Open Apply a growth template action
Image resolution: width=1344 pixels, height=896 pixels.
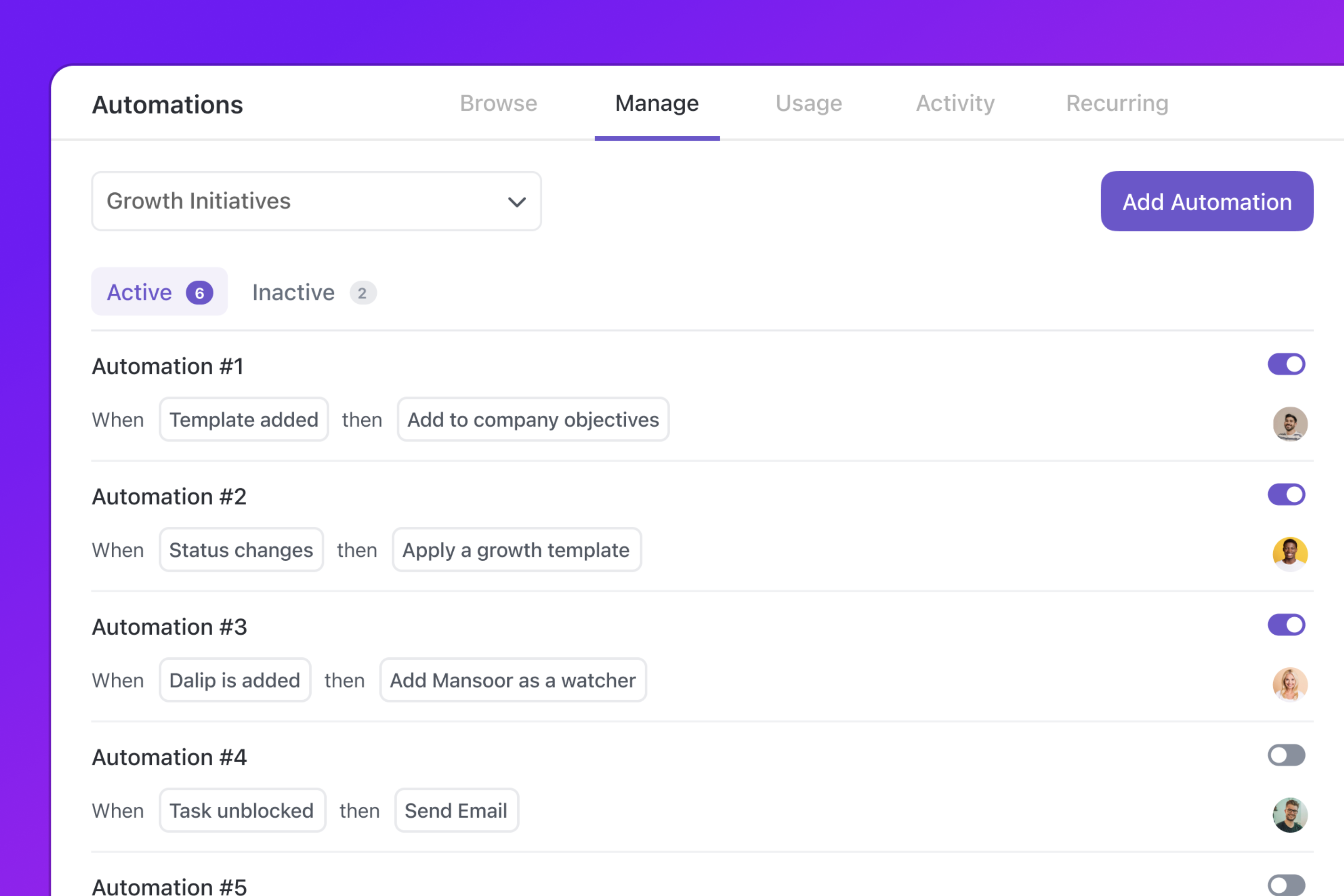pyautogui.click(x=516, y=550)
